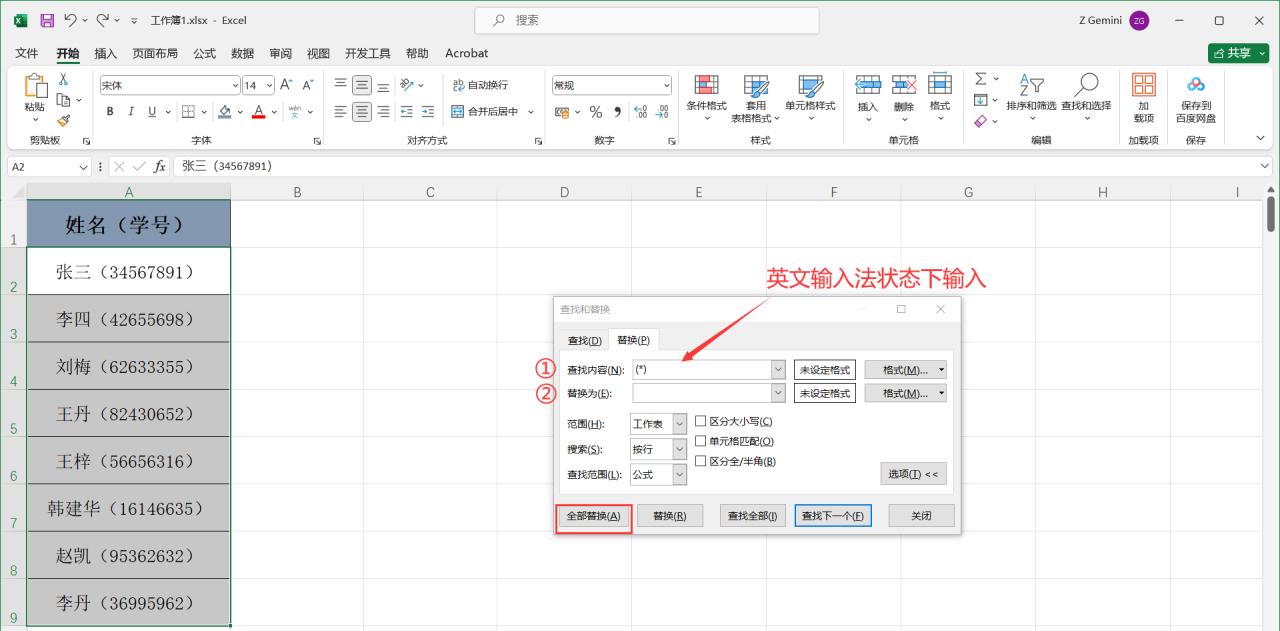Click in the Replace with (替换为) input field

pos(702,393)
